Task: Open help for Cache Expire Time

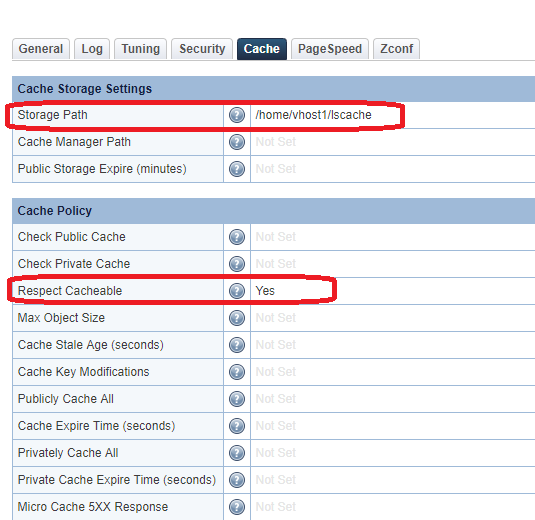Action: (x=237, y=426)
